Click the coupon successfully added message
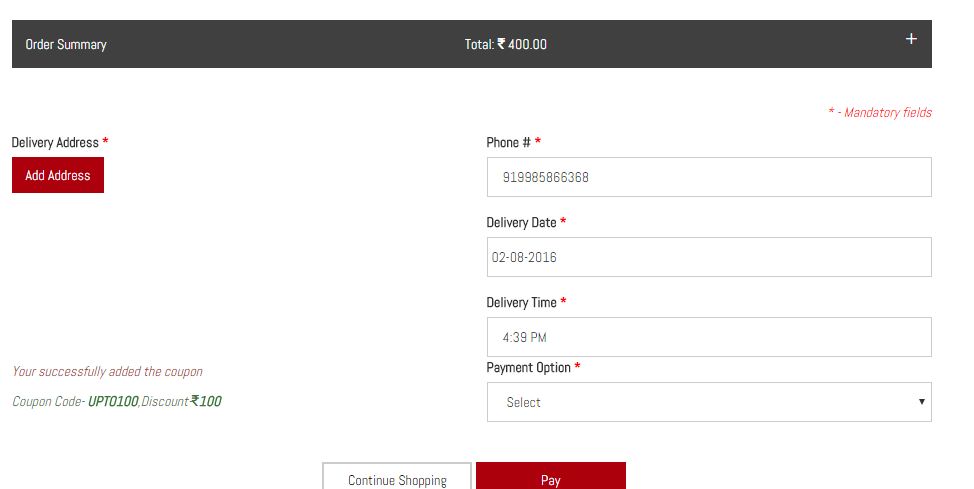Image resolution: width=974 pixels, height=489 pixels. click(x=107, y=372)
